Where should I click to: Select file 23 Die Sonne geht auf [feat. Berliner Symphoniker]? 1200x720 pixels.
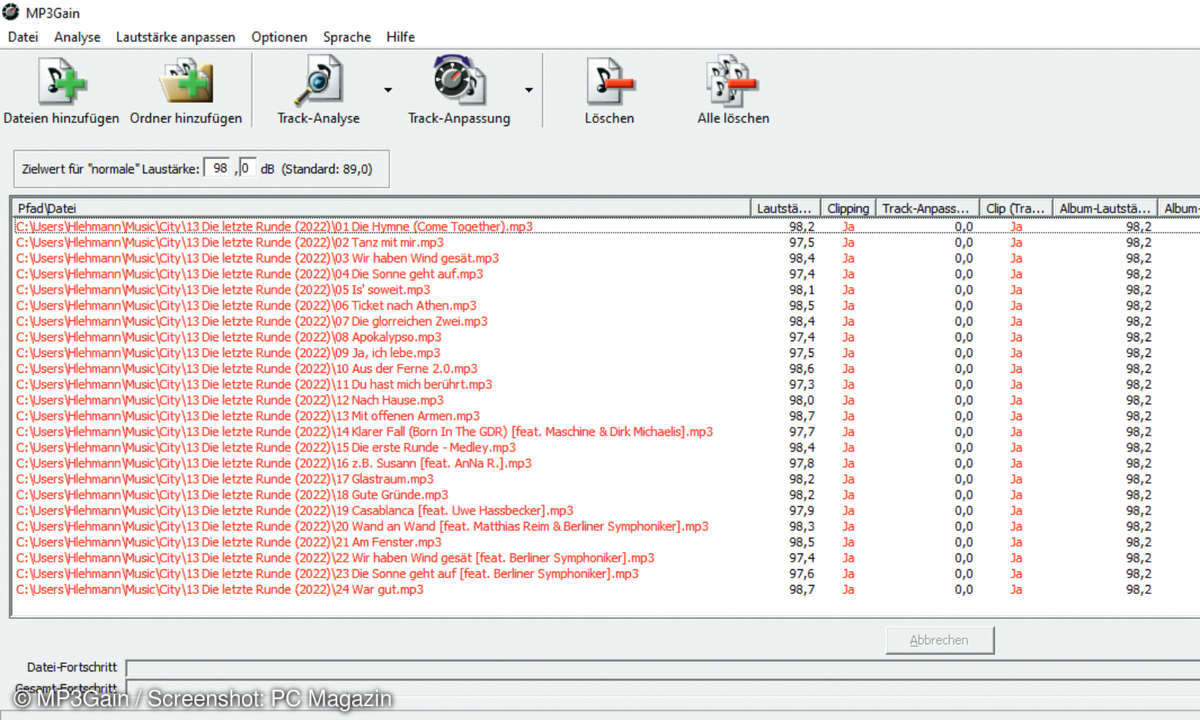pos(327,574)
